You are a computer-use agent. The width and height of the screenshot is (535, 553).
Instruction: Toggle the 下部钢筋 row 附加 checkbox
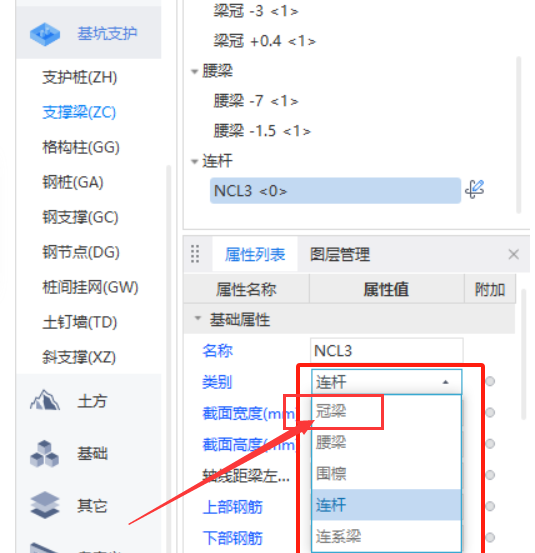(490, 537)
